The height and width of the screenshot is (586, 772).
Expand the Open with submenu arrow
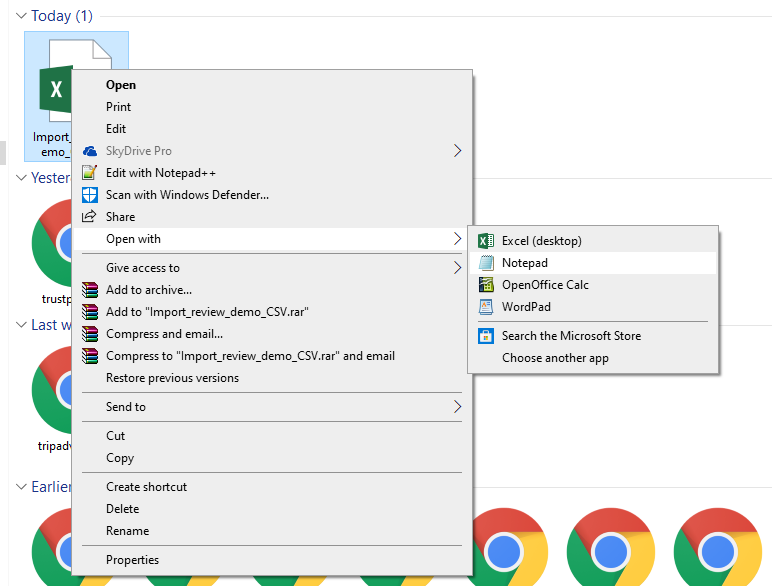[x=457, y=239]
